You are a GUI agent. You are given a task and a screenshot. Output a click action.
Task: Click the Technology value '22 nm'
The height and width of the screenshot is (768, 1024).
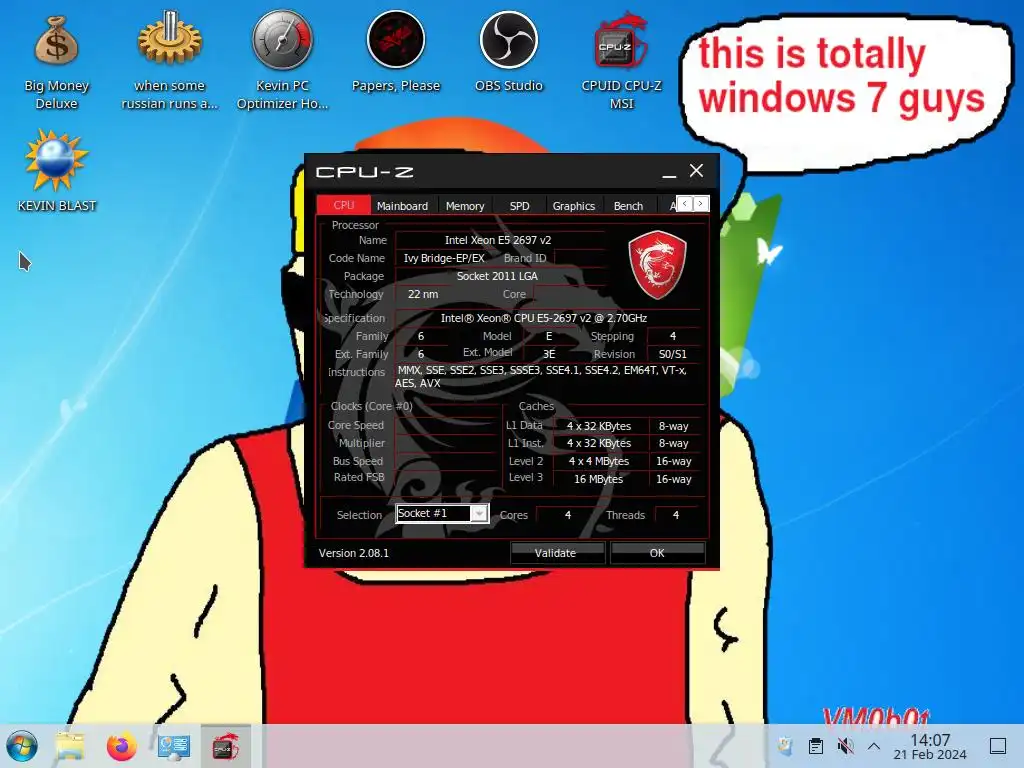423,295
